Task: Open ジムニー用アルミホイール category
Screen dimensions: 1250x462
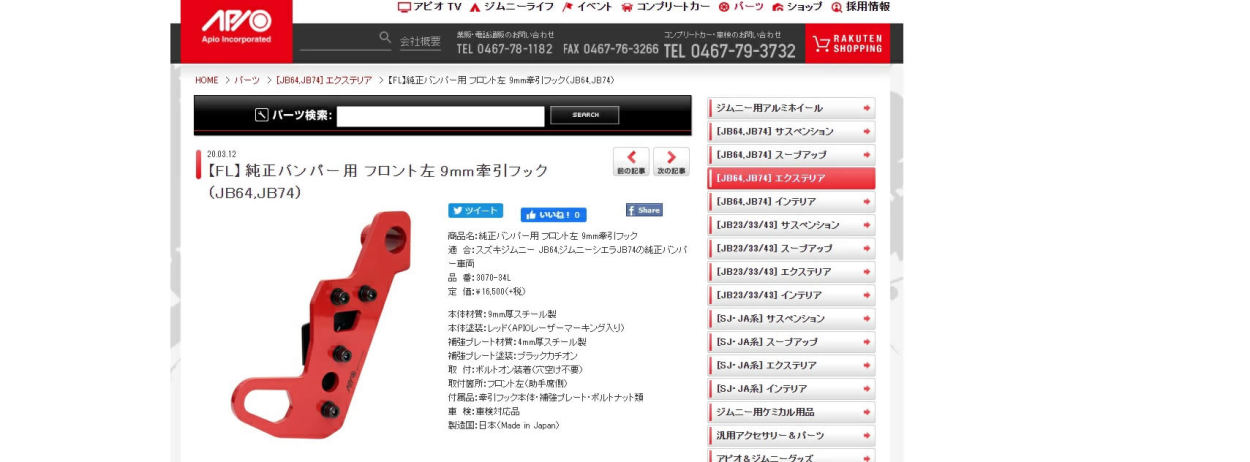Action: 791,108
